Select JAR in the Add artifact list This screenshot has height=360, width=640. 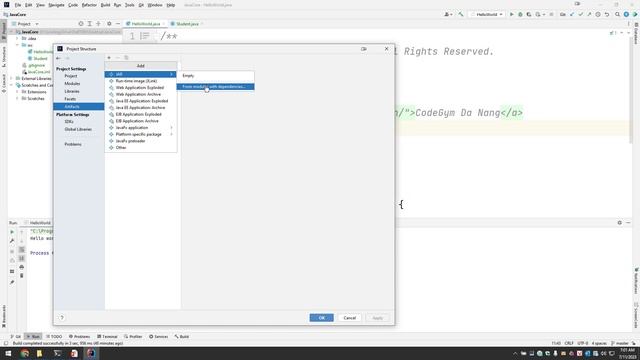pos(140,74)
